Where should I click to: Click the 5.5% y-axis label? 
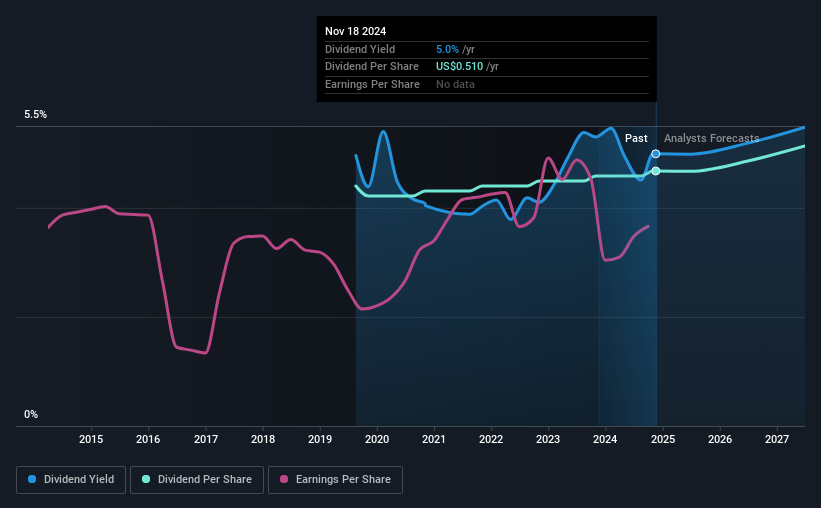click(x=36, y=115)
